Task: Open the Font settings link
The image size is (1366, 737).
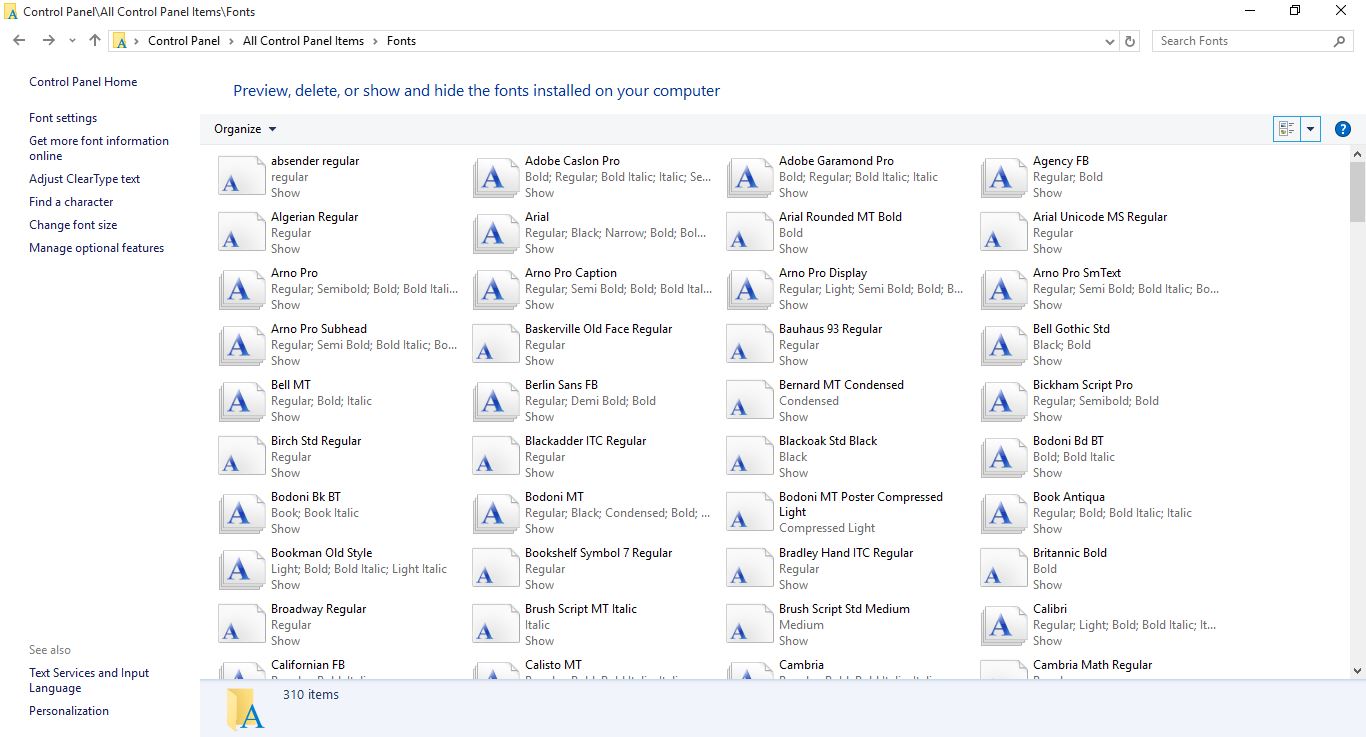Action: [63, 117]
